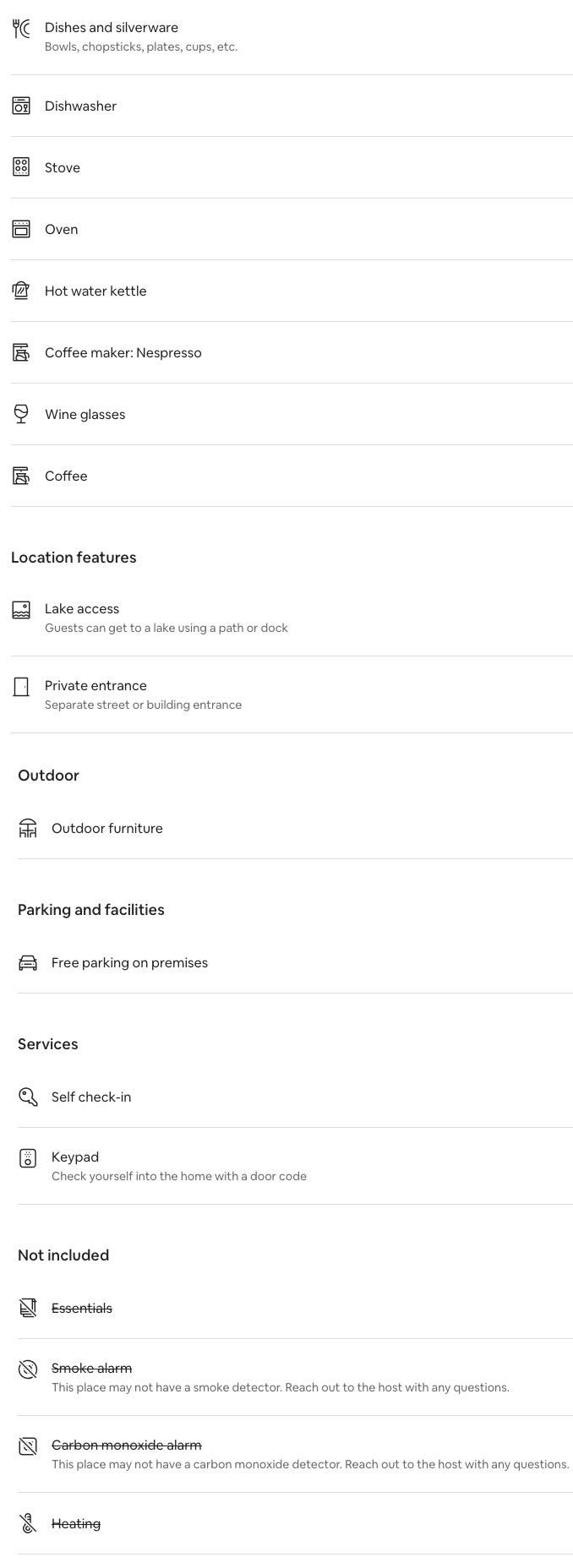Viewport: 573px width, 1568px height.
Task: Click the Outdoor furniture icon
Action: pyautogui.click(x=28, y=829)
